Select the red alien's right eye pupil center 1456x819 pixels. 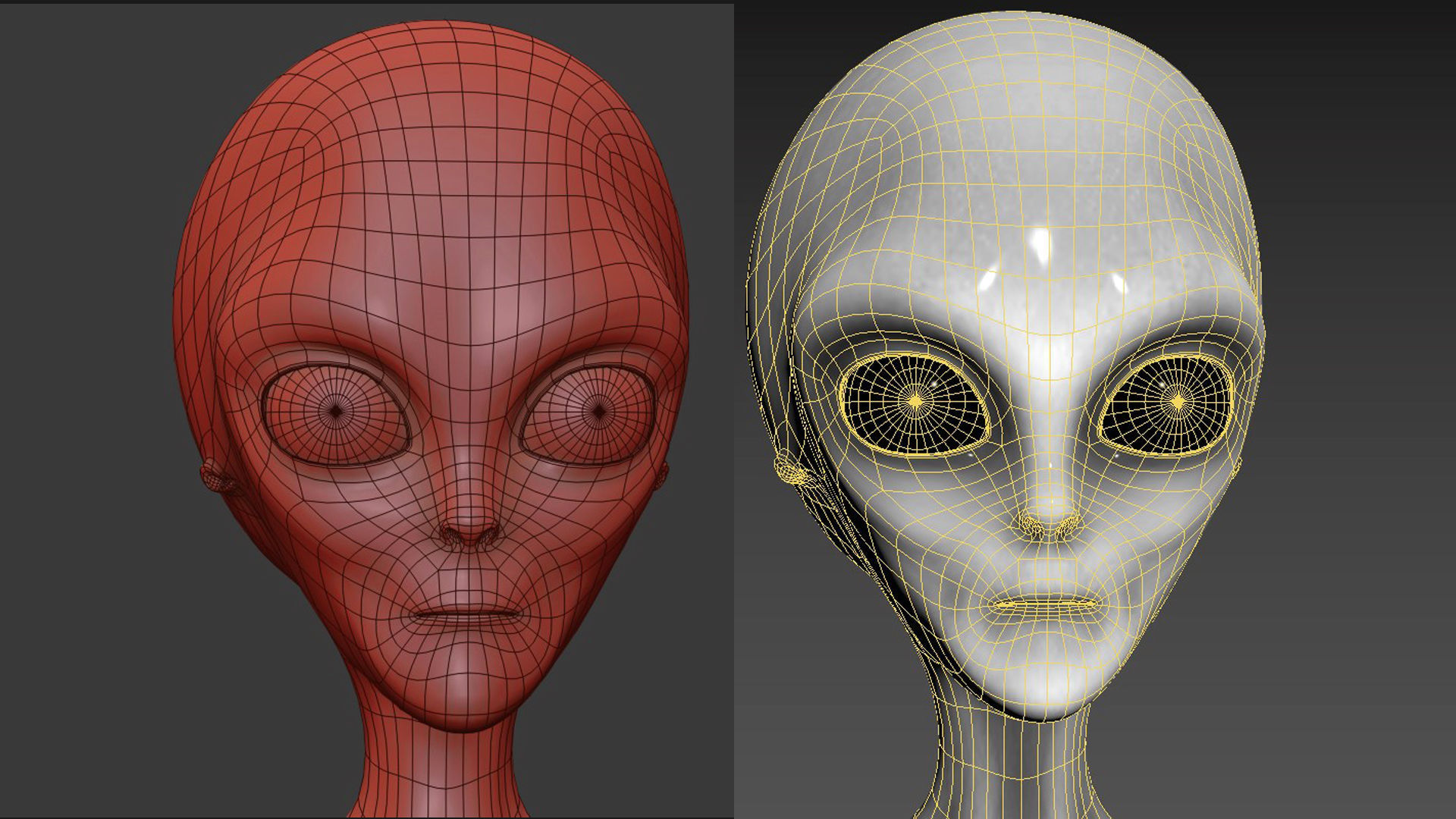[599, 412]
